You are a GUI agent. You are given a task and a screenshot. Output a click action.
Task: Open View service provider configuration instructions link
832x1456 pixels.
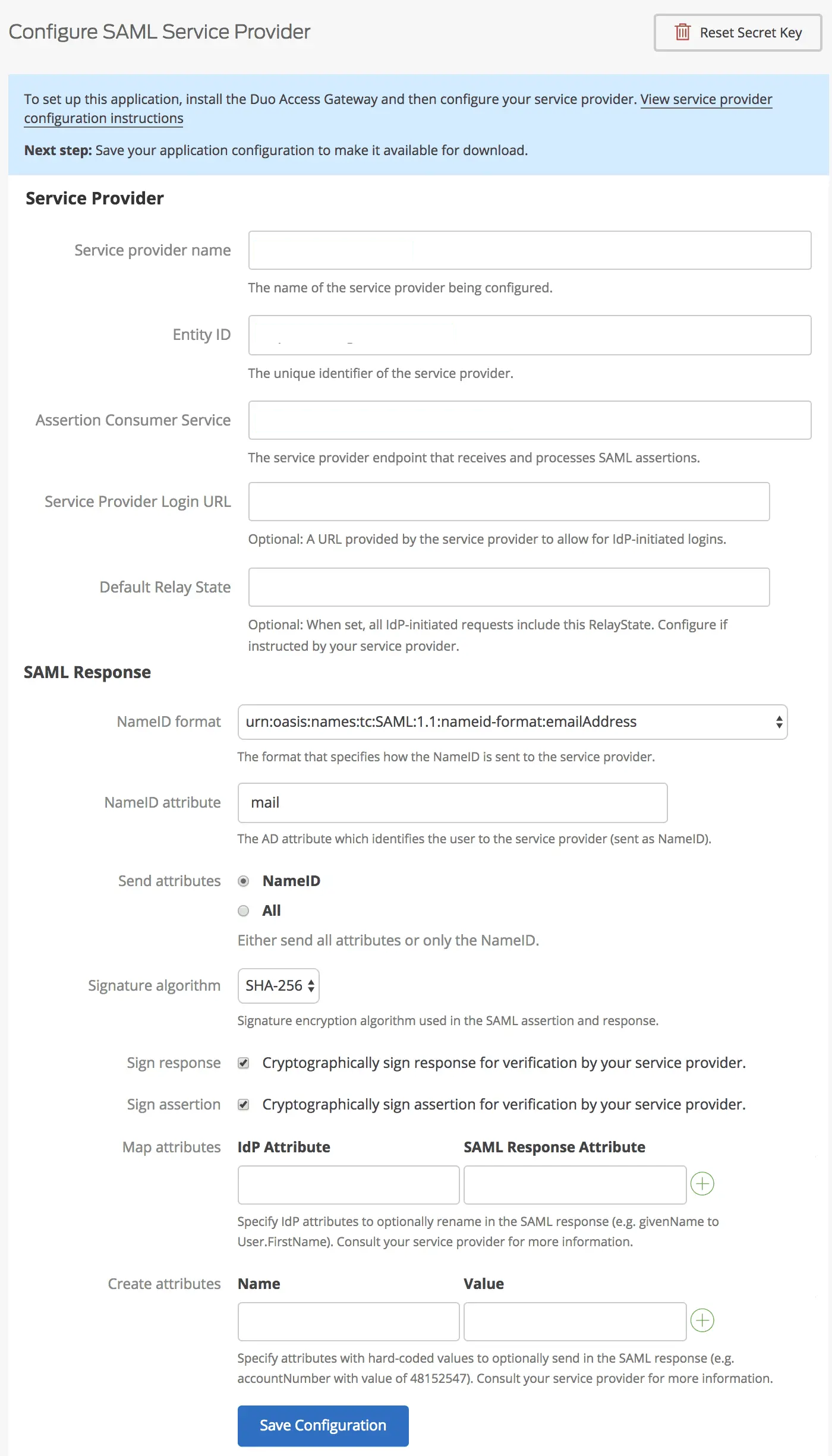click(398, 109)
